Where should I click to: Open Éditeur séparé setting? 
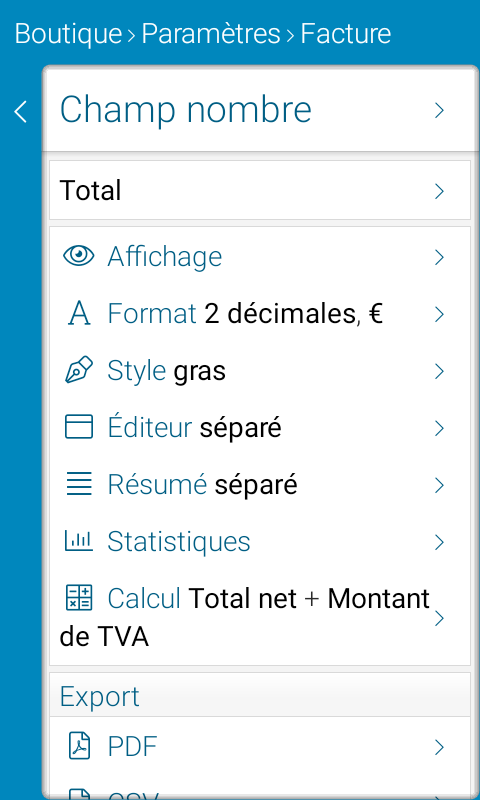point(260,428)
